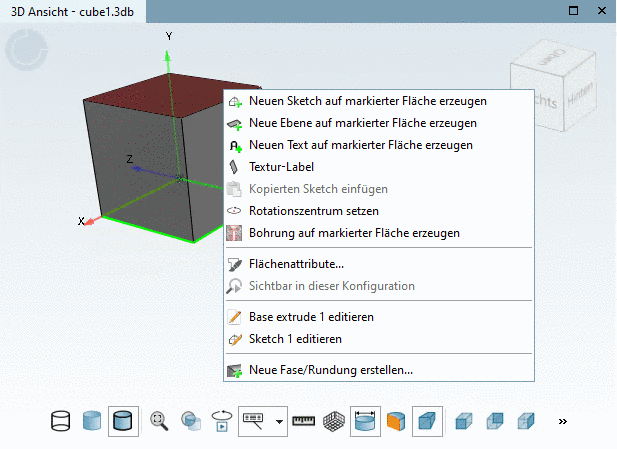Image resolution: width=617 pixels, height=449 pixels.
Task: Click drill hole Bohrung icon
Action: coord(234,233)
